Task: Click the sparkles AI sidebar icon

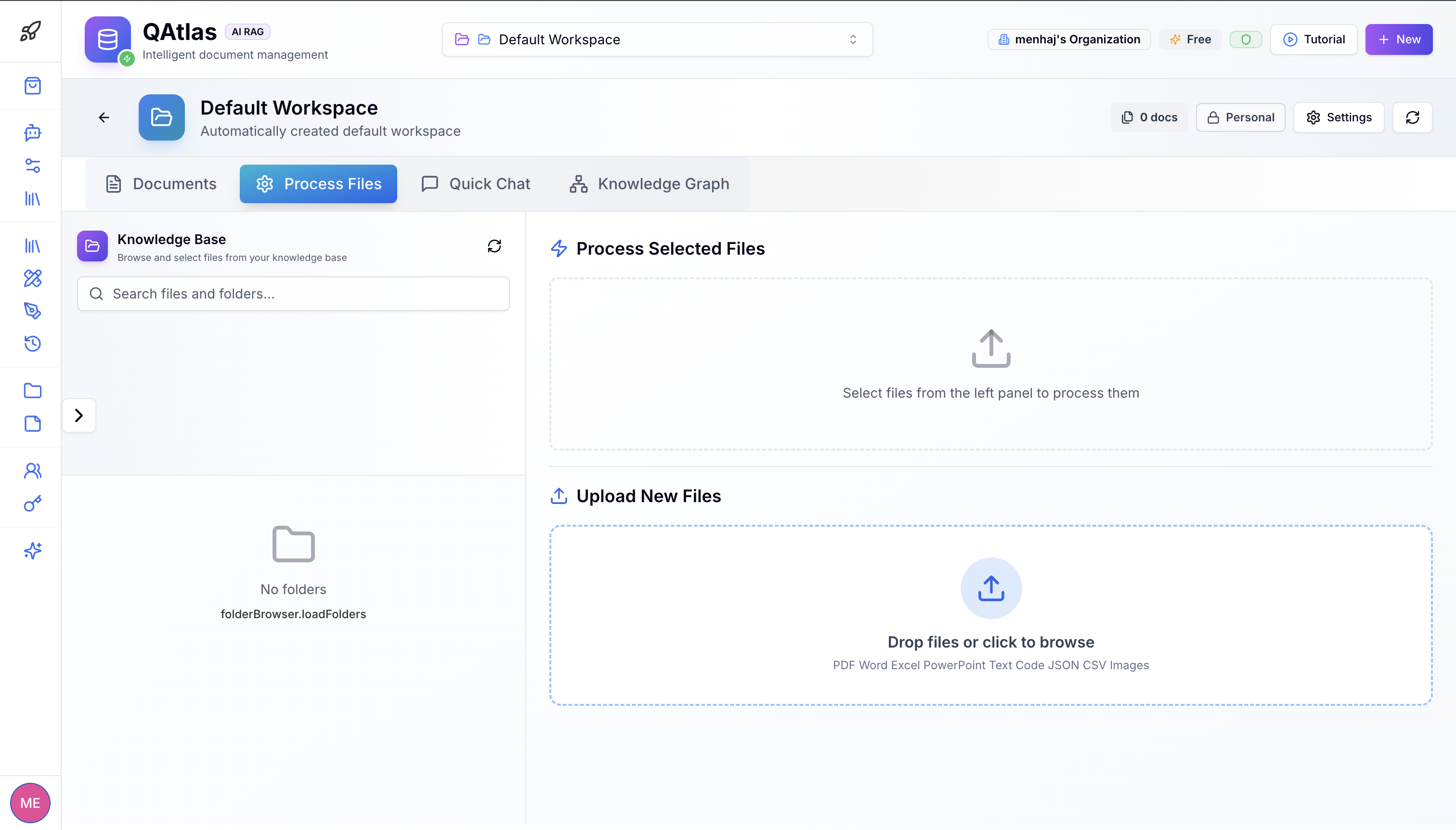Action: pyautogui.click(x=32, y=550)
